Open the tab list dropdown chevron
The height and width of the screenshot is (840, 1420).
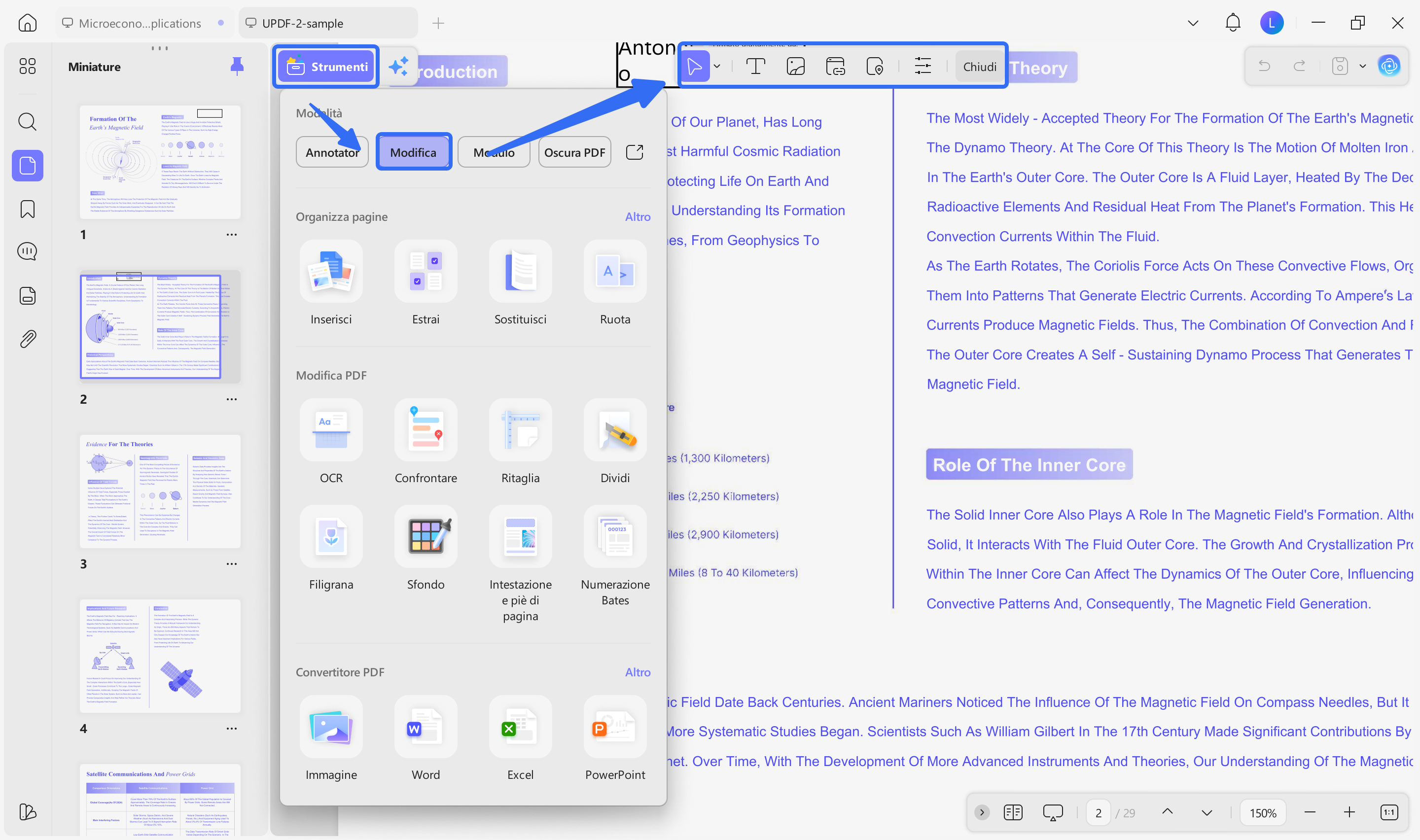coord(1193,23)
